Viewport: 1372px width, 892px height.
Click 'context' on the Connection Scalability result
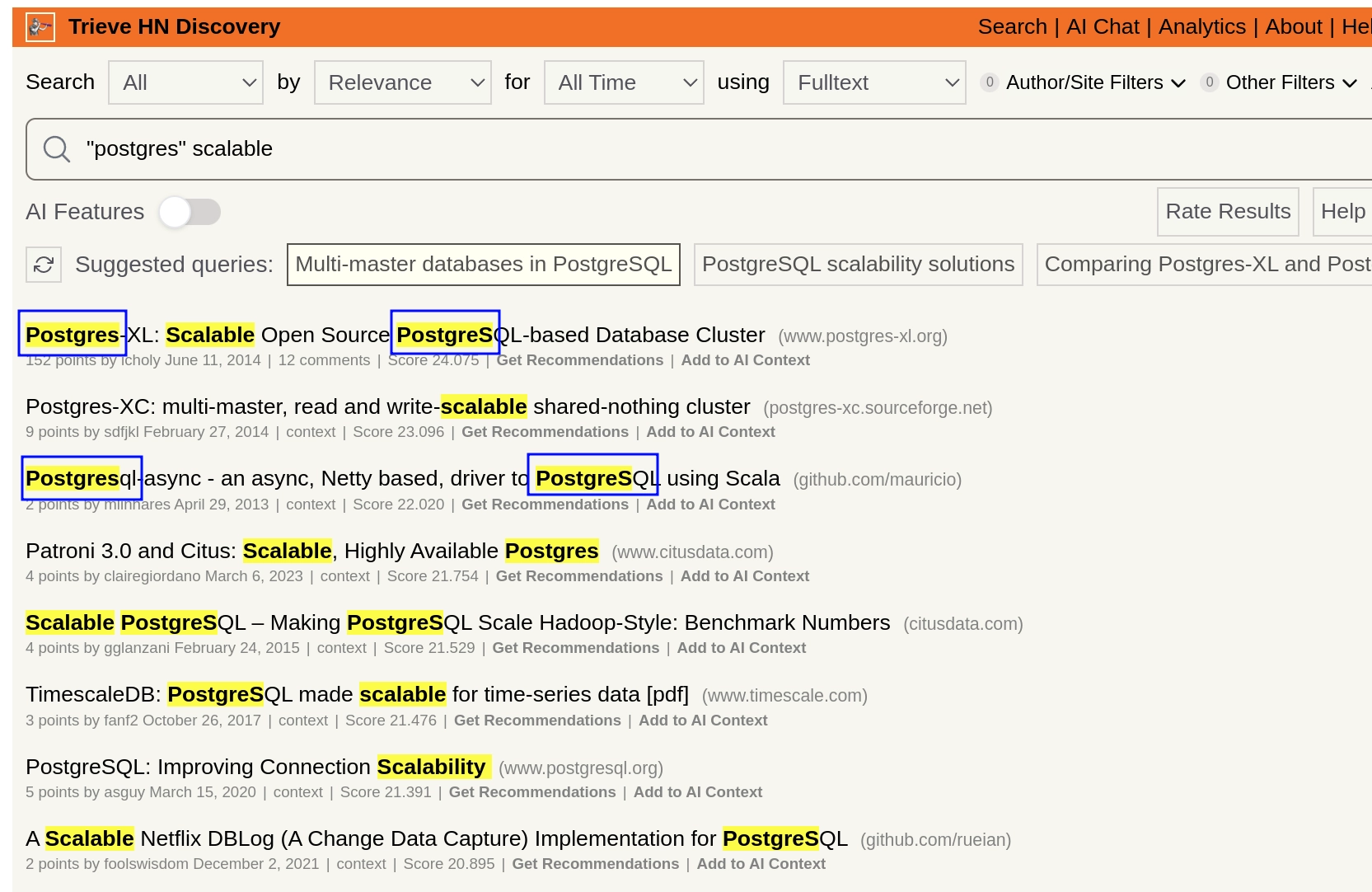[298, 792]
